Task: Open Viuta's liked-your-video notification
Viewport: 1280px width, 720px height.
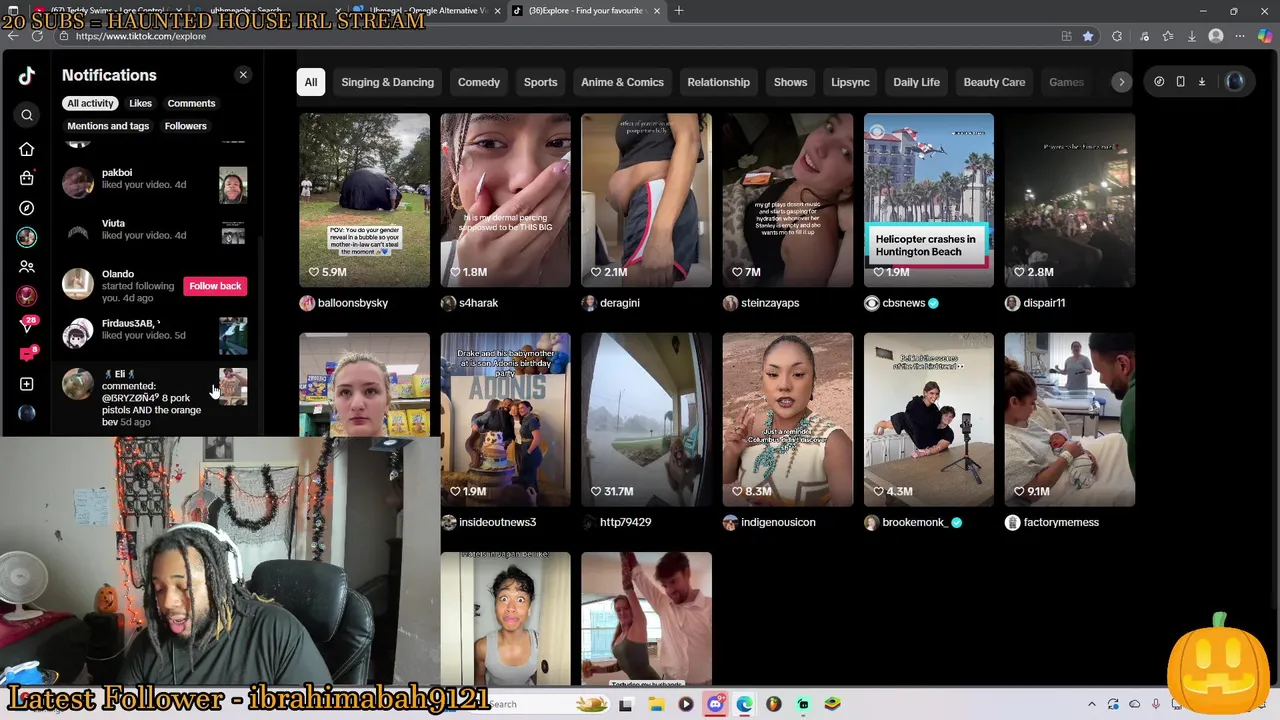Action: [154, 234]
